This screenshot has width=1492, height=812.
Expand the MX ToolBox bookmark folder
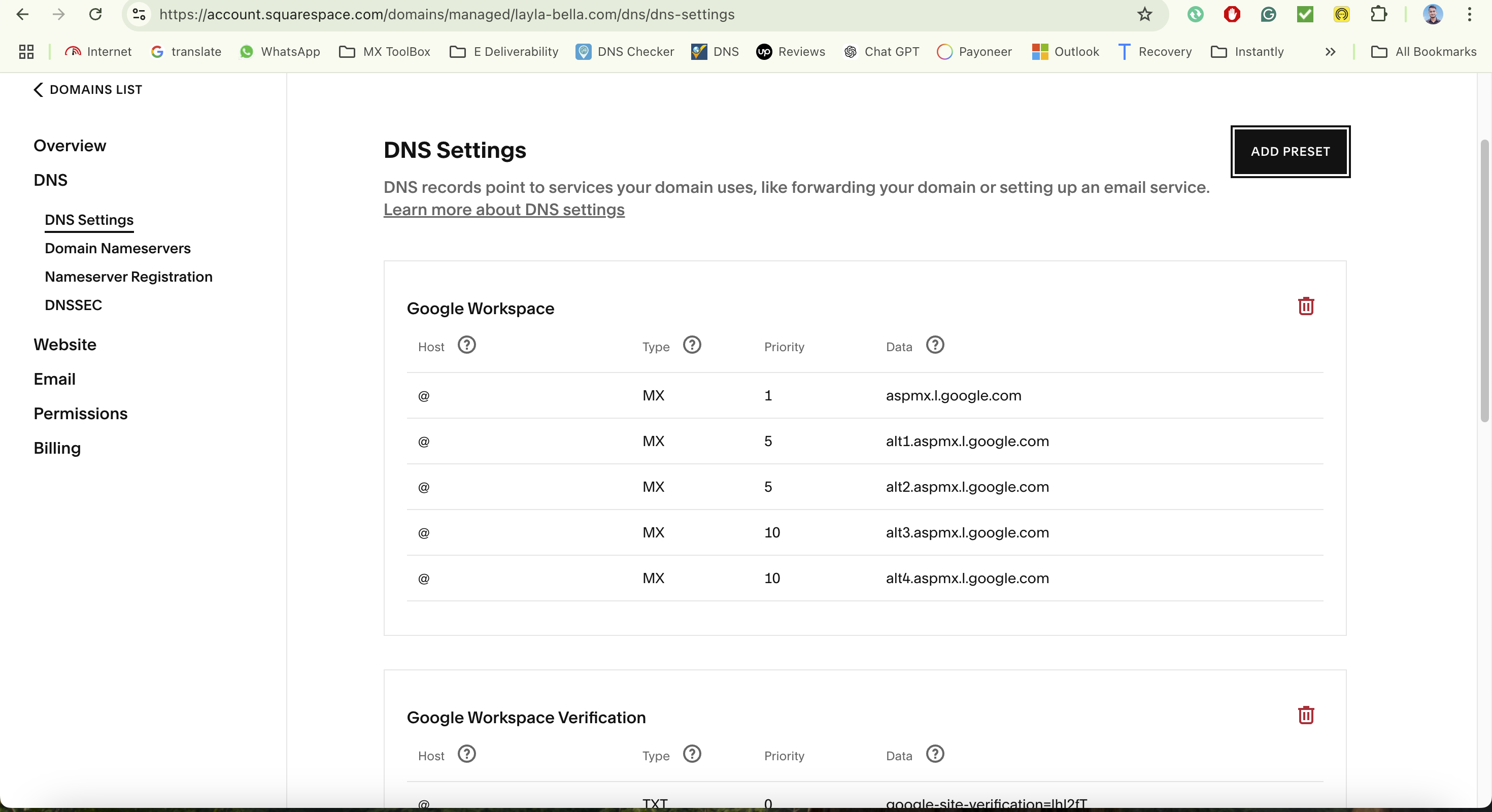tap(385, 52)
